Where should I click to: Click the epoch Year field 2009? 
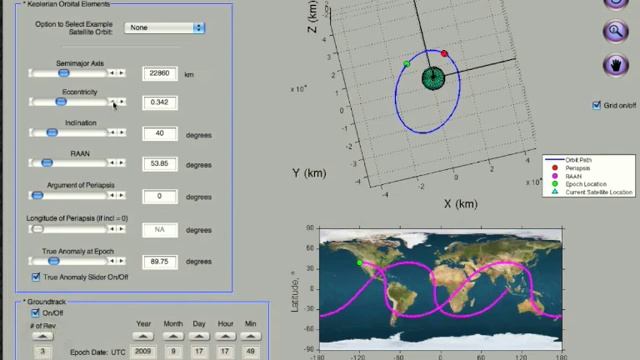click(143, 351)
